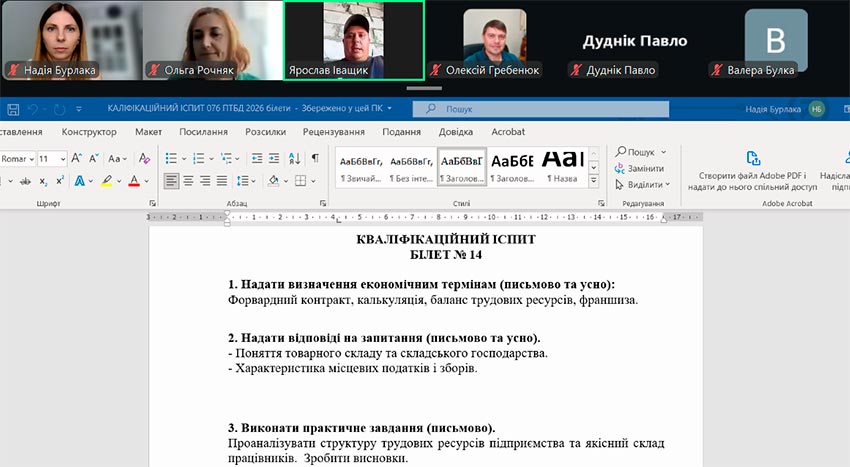Viewport: 850px width, 467px height.
Task: Click the Redo icon in the quick access toolbar
Action: 59,110
